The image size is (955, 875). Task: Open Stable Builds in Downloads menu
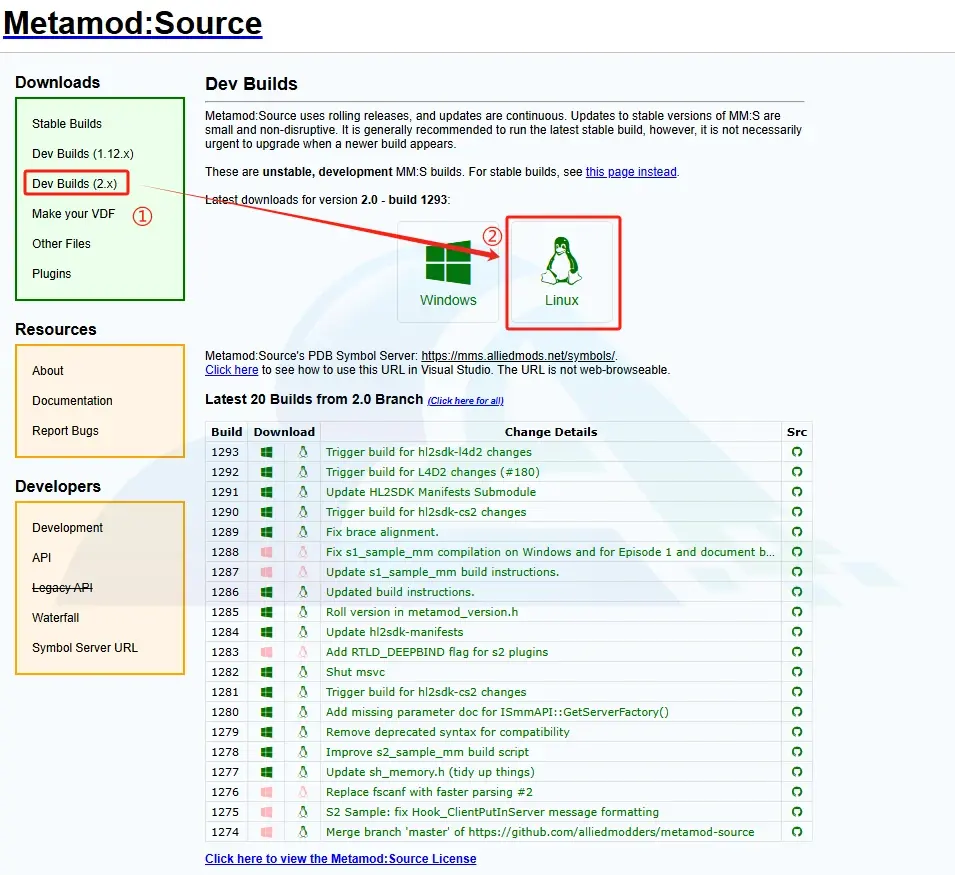pyautogui.click(x=67, y=124)
